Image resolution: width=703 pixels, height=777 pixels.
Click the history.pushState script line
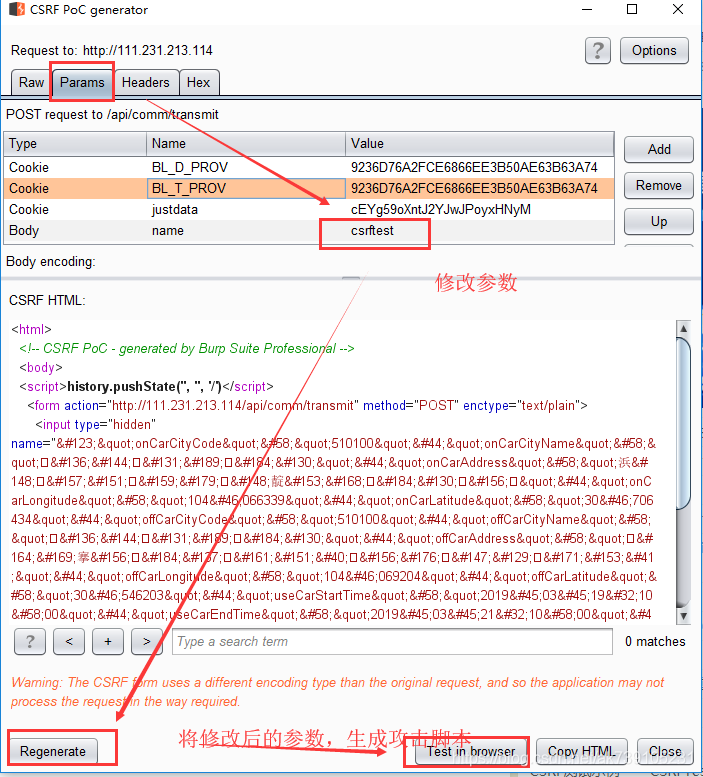tap(146, 387)
